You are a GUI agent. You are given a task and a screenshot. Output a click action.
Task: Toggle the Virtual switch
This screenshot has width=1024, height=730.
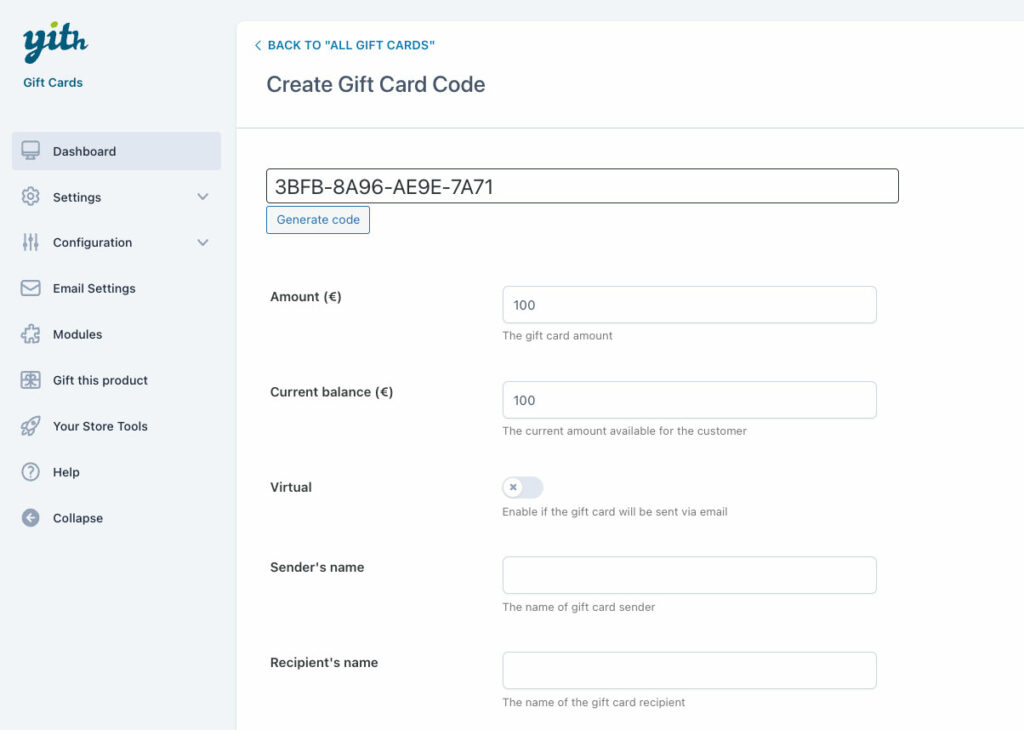(522, 487)
